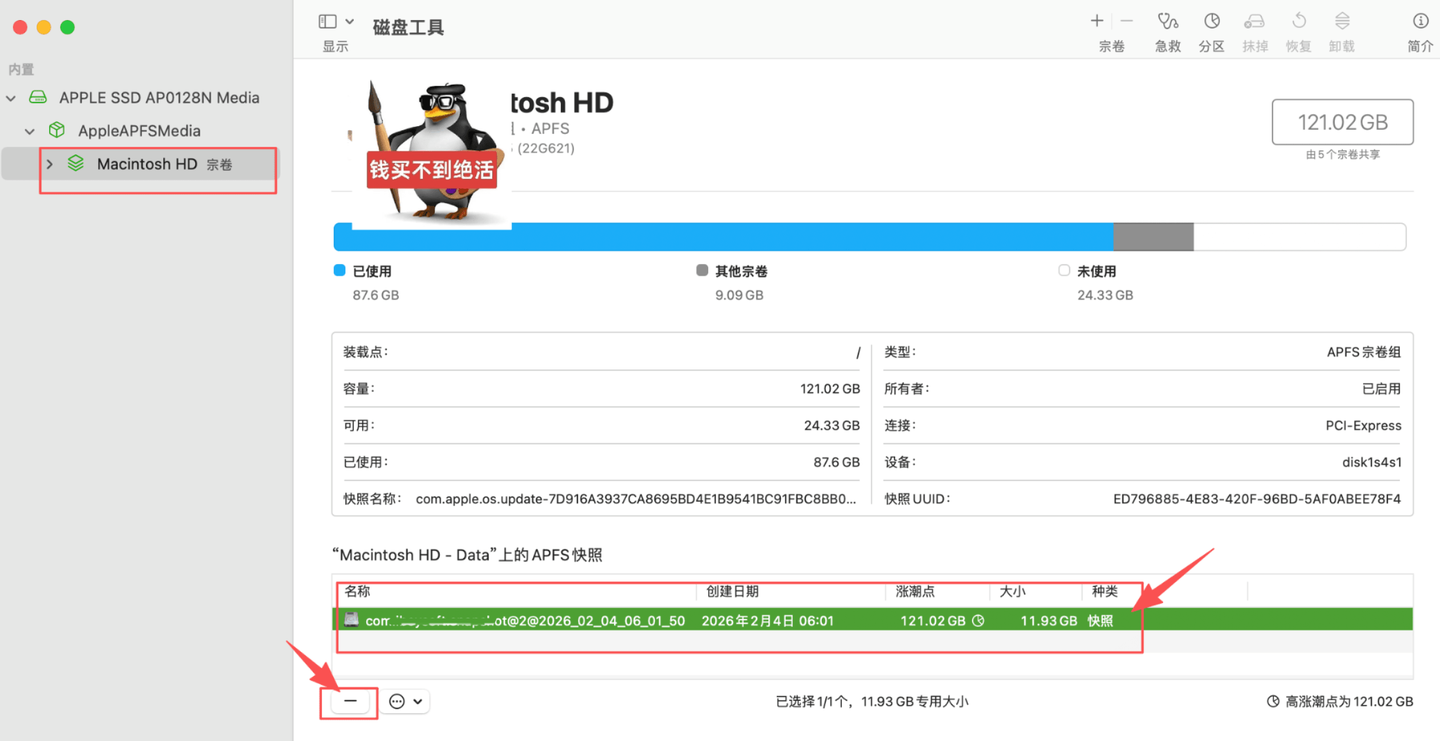
Task: Click status text 已选择1/1个，11.93 GB 专用大小
Action: coord(872,701)
